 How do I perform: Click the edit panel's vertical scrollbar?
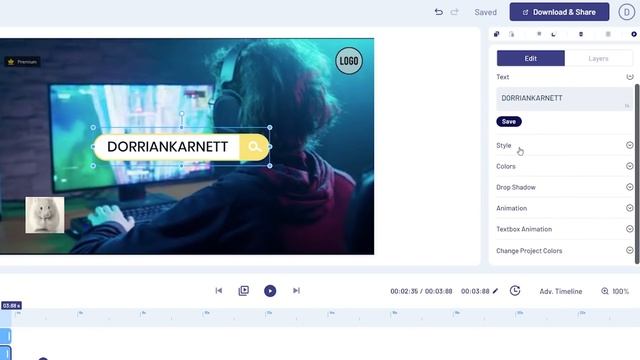[637, 173]
